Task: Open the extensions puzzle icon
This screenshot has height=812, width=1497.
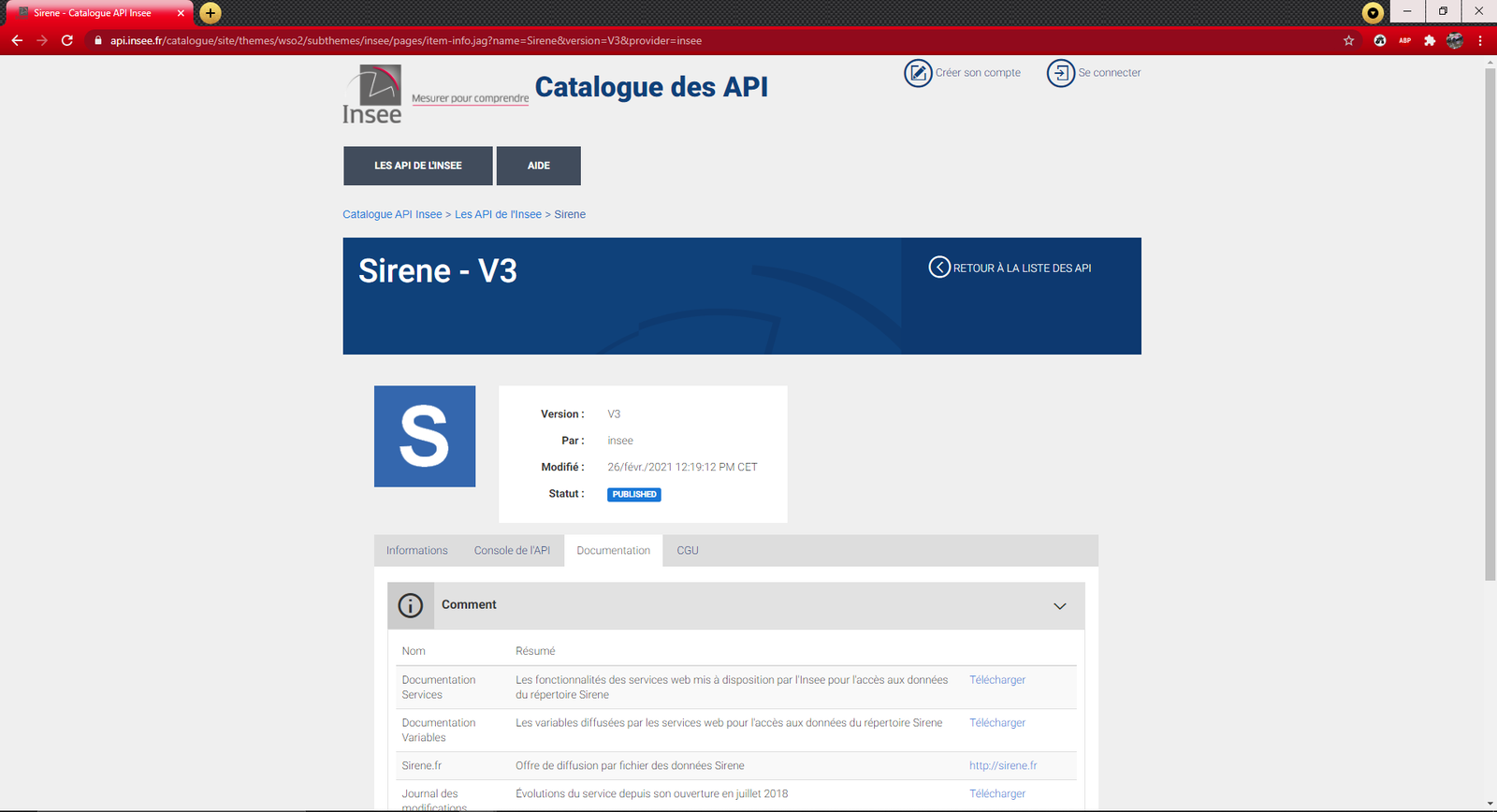Action: 1430,40
